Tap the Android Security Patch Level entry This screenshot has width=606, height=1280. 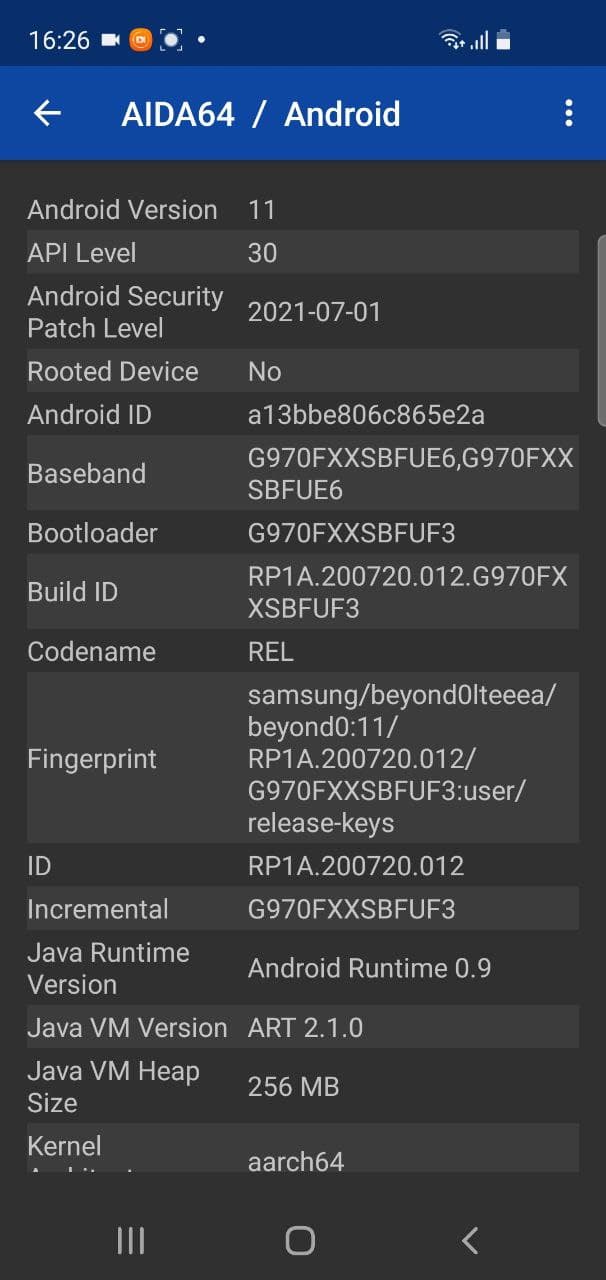[x=302, y=312]
